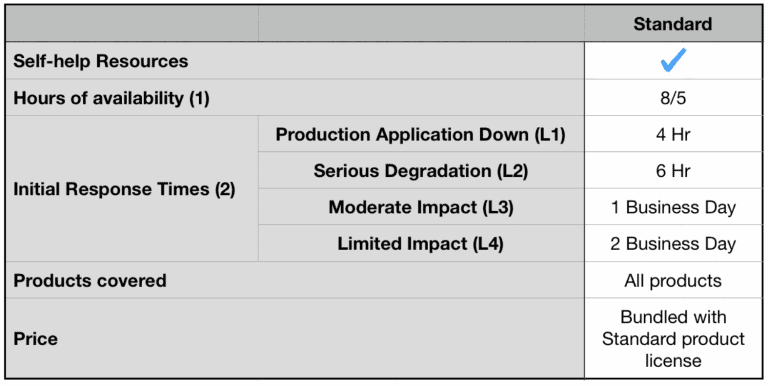The height and width of the screenshot is (386, 768).
Task: Select Bundled with Standard product license cell
Action: click(673, 338)
